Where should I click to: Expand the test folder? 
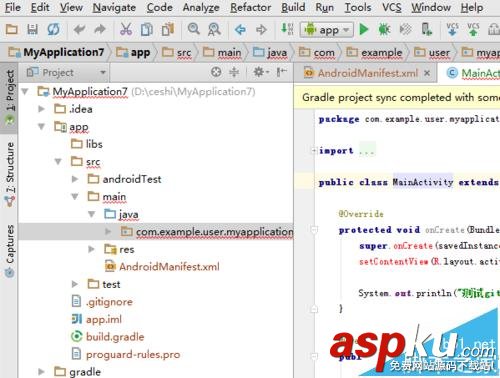tap(75, 284)
